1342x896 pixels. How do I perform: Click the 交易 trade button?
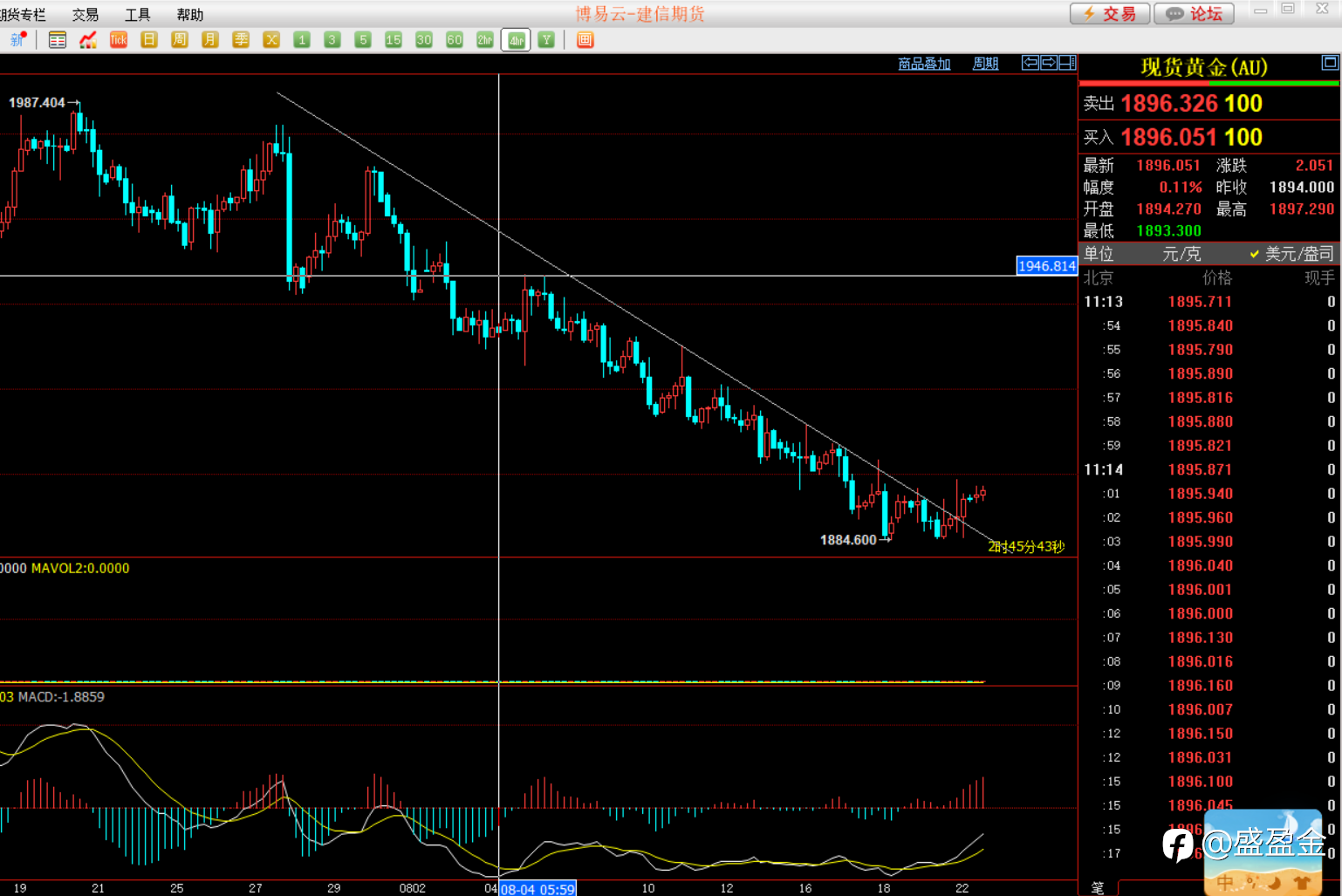(x=1111, y=13)
